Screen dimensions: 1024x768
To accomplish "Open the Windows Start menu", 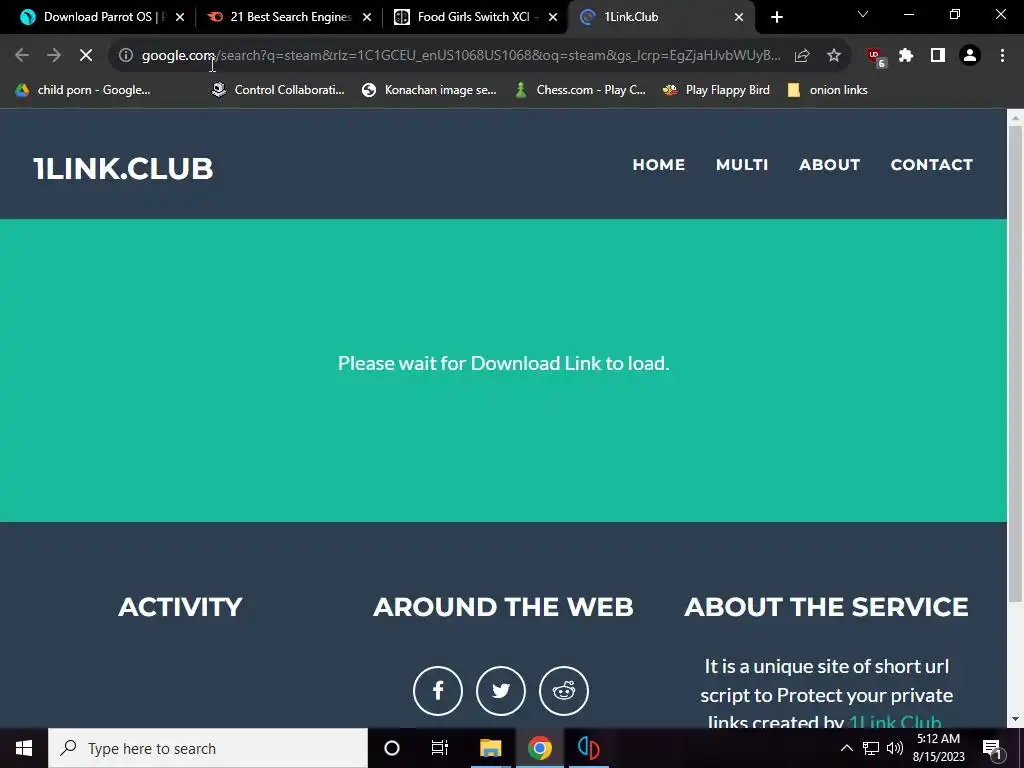I will pyautogui.click(x=24, y=748).
